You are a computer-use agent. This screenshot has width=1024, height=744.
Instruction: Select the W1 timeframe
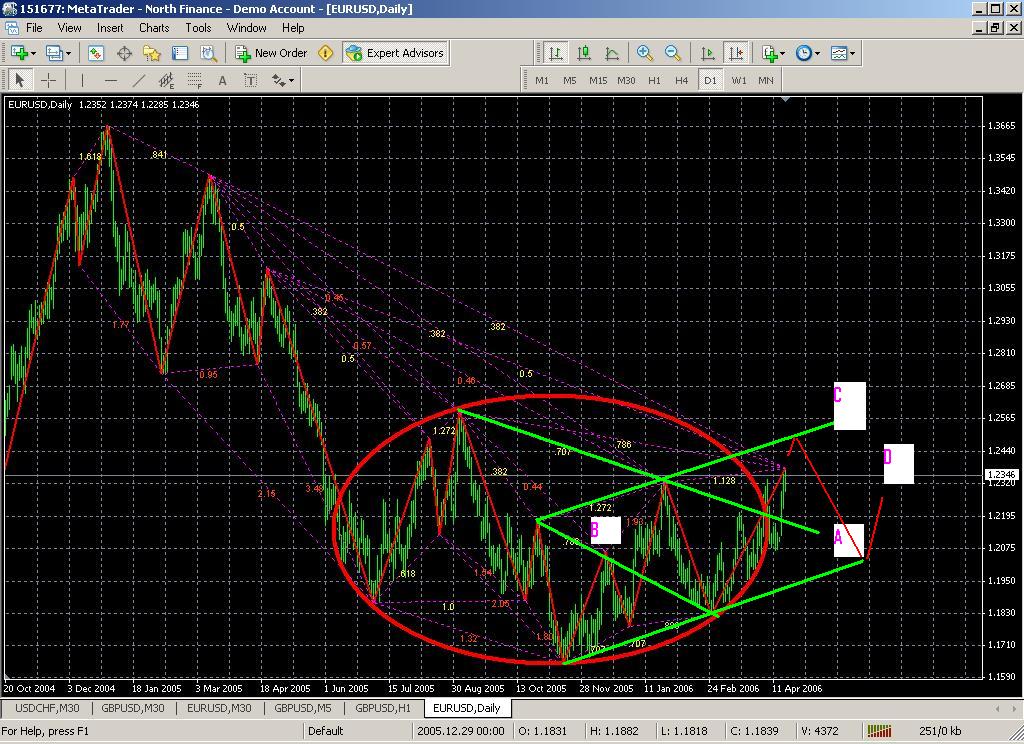coord(739,80)
